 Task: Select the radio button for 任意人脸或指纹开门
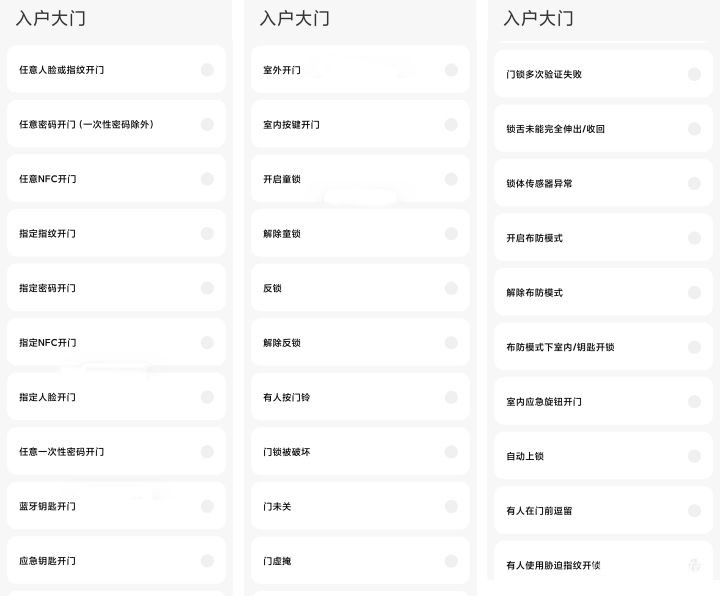tap(207, 70)
